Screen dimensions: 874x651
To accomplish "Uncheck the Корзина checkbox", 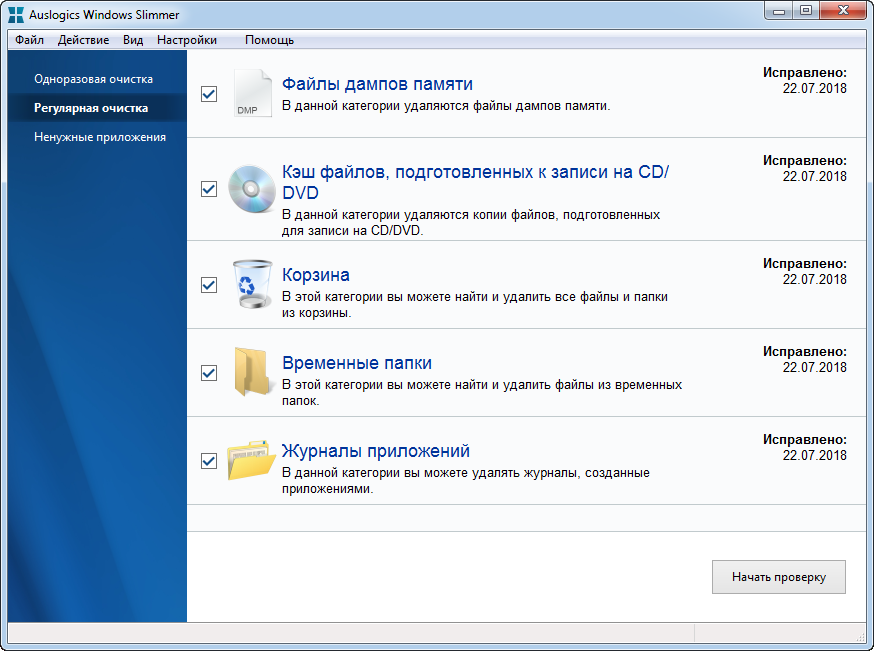I will pos(209,285).
